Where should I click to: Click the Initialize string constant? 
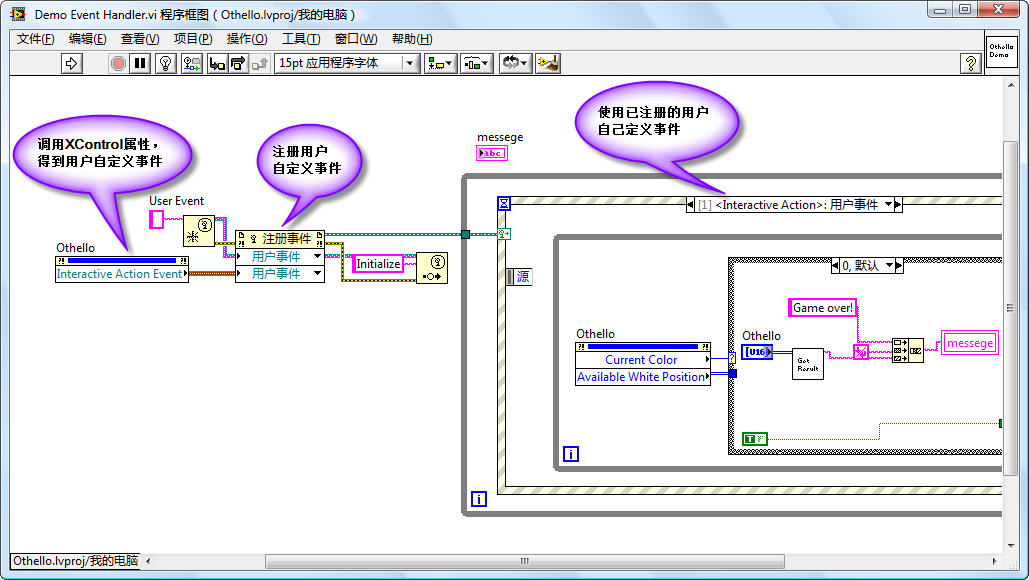(378, 264)
